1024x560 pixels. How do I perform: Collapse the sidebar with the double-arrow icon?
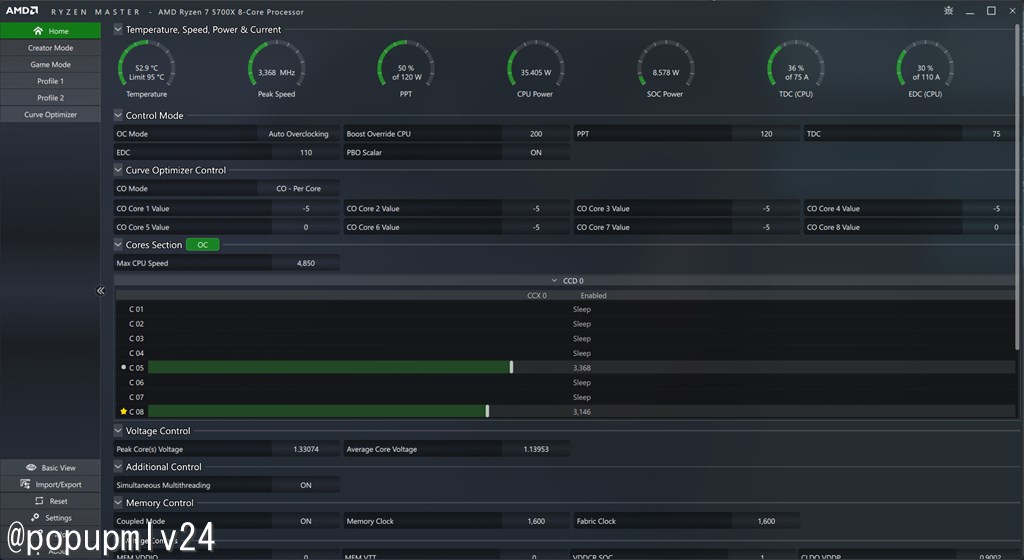click(101, 290)
